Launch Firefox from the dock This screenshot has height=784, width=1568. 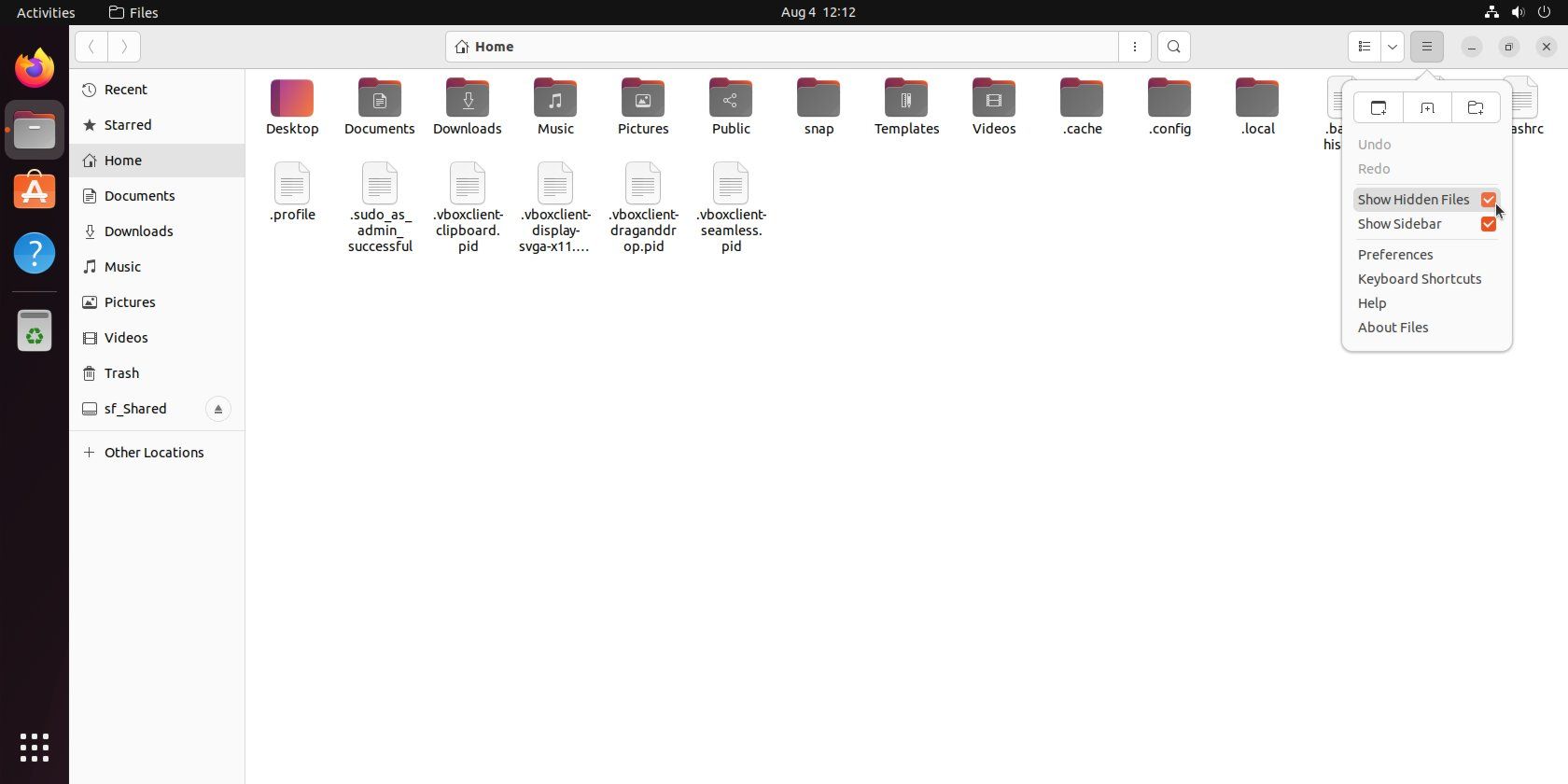click(x=35, y=68)
